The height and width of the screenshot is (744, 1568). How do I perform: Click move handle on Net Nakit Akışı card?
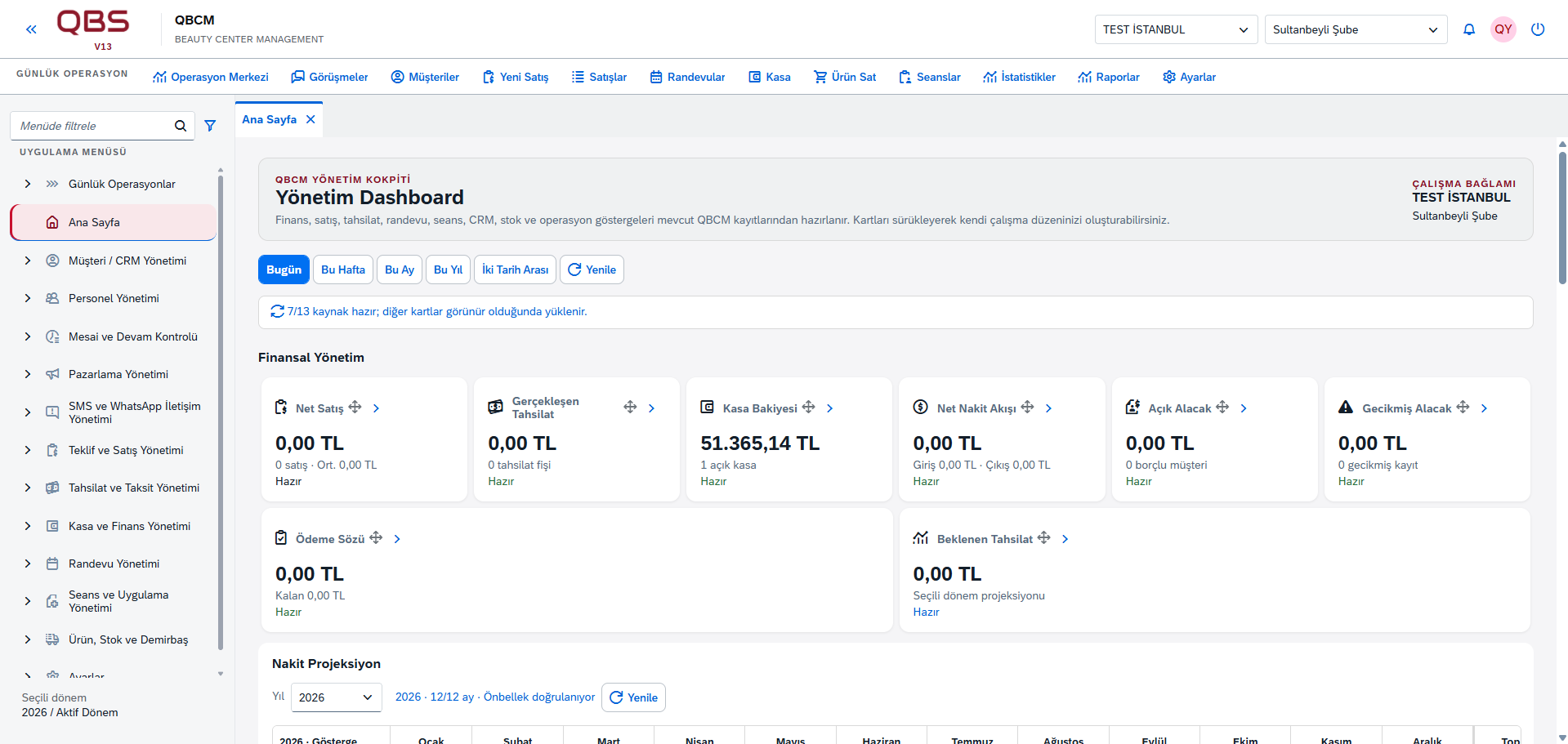pos(1027,407)
